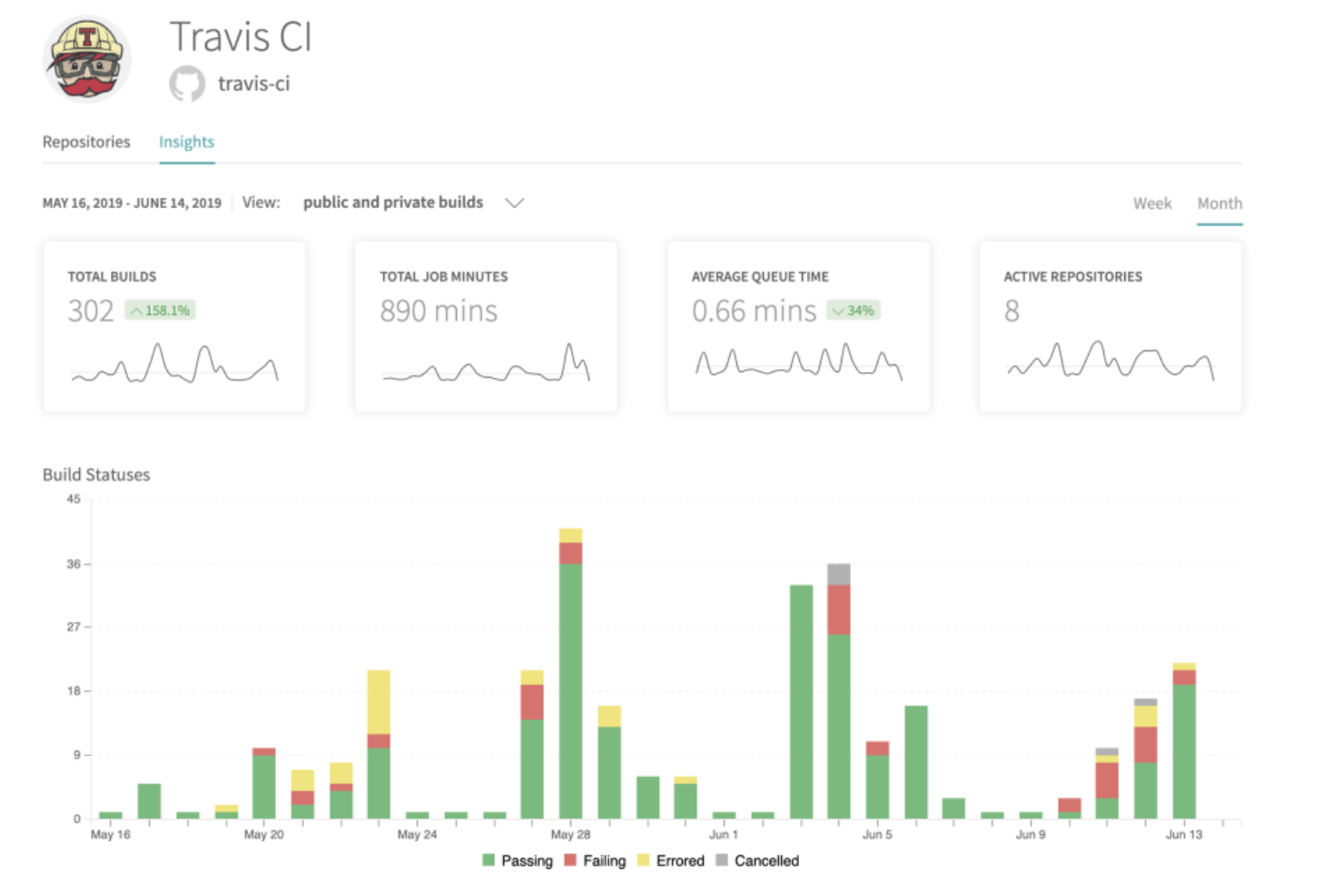
Task: Click the May 16 x-axis label
Action: click(111, 834)
